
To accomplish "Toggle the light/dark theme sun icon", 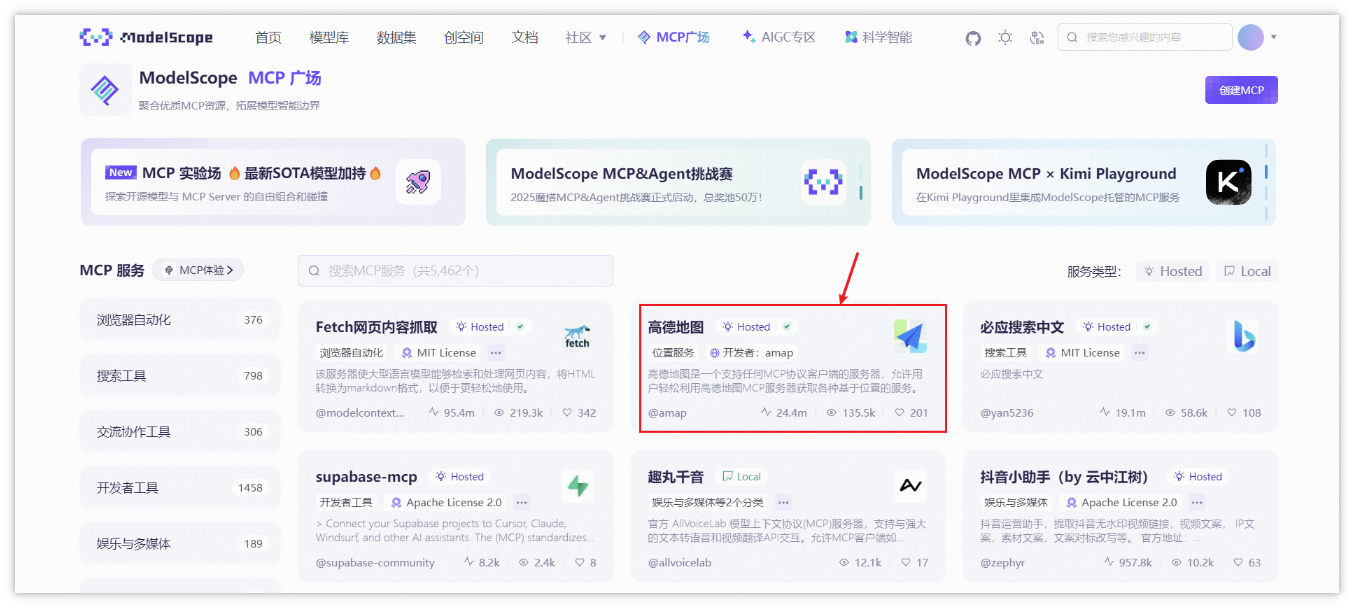I will 1005,38.
